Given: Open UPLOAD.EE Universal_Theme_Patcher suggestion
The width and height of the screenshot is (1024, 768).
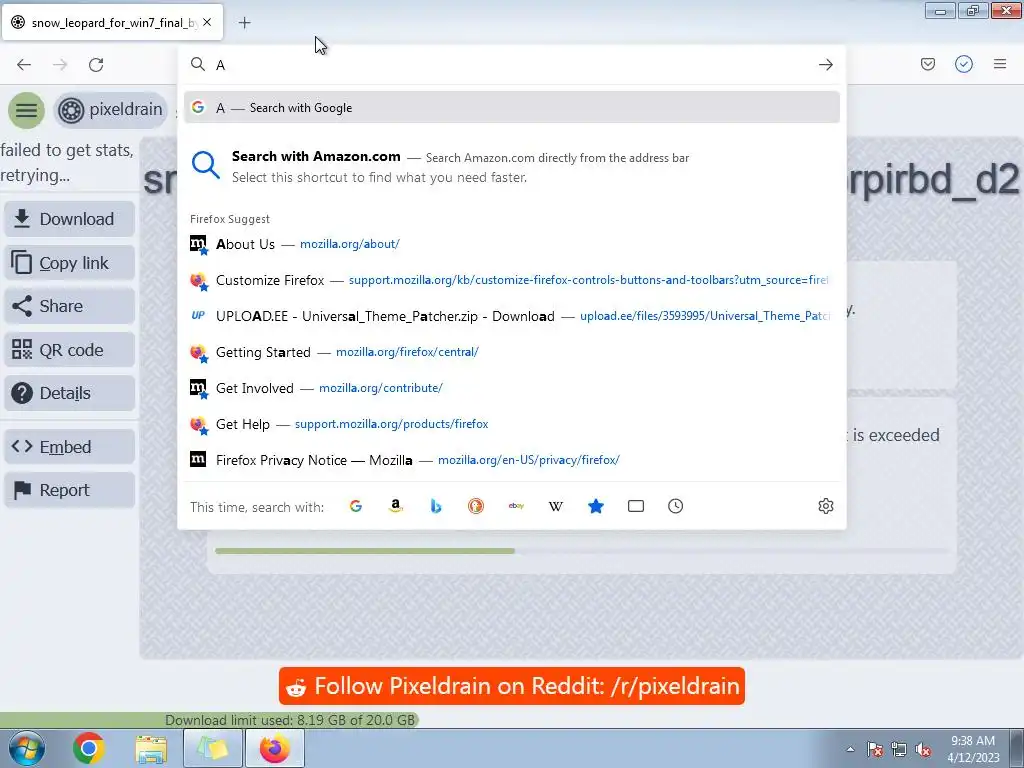Looking at the screenshot, I should pyautogui.click(x=512, y=316).
